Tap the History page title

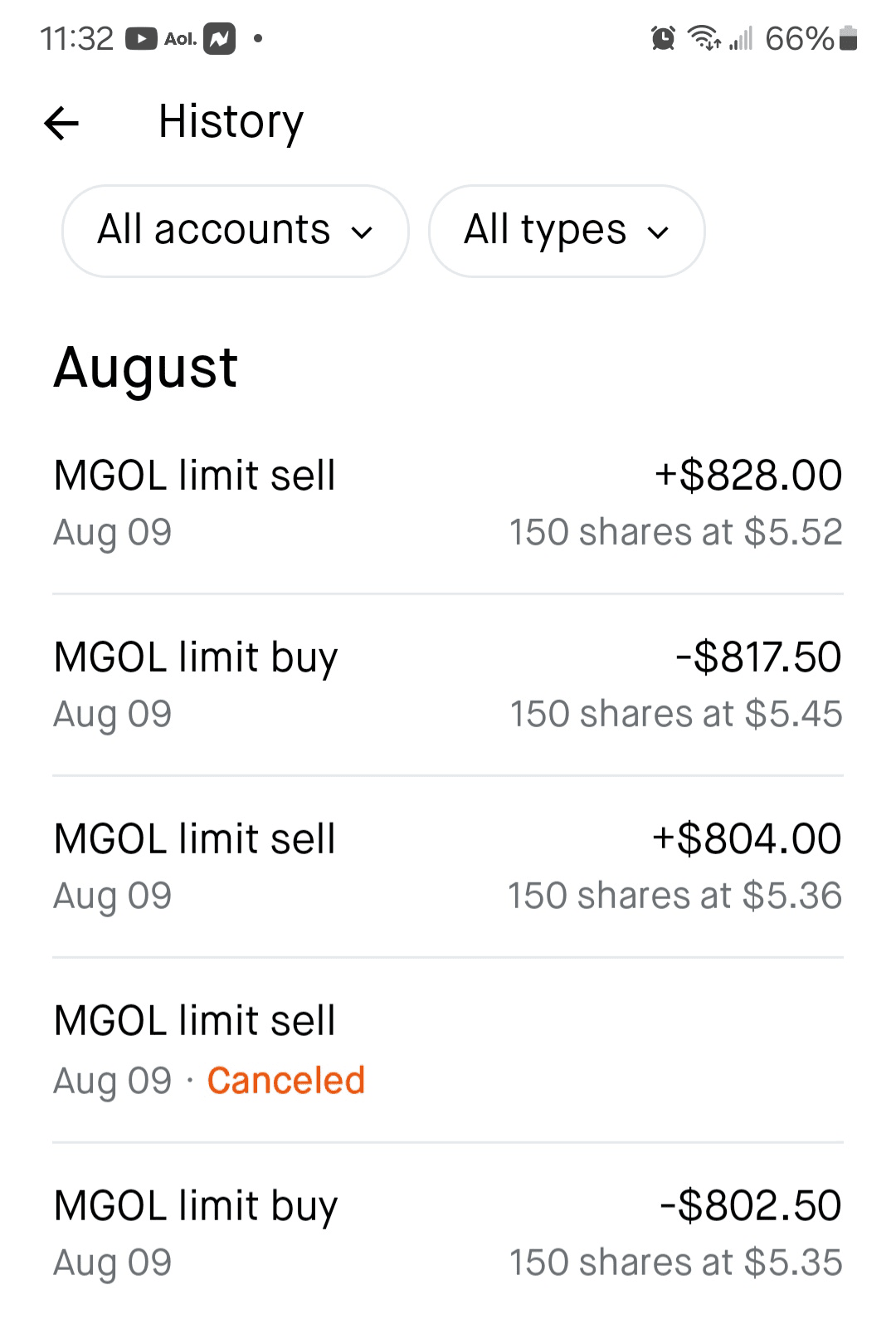point(231,122)
